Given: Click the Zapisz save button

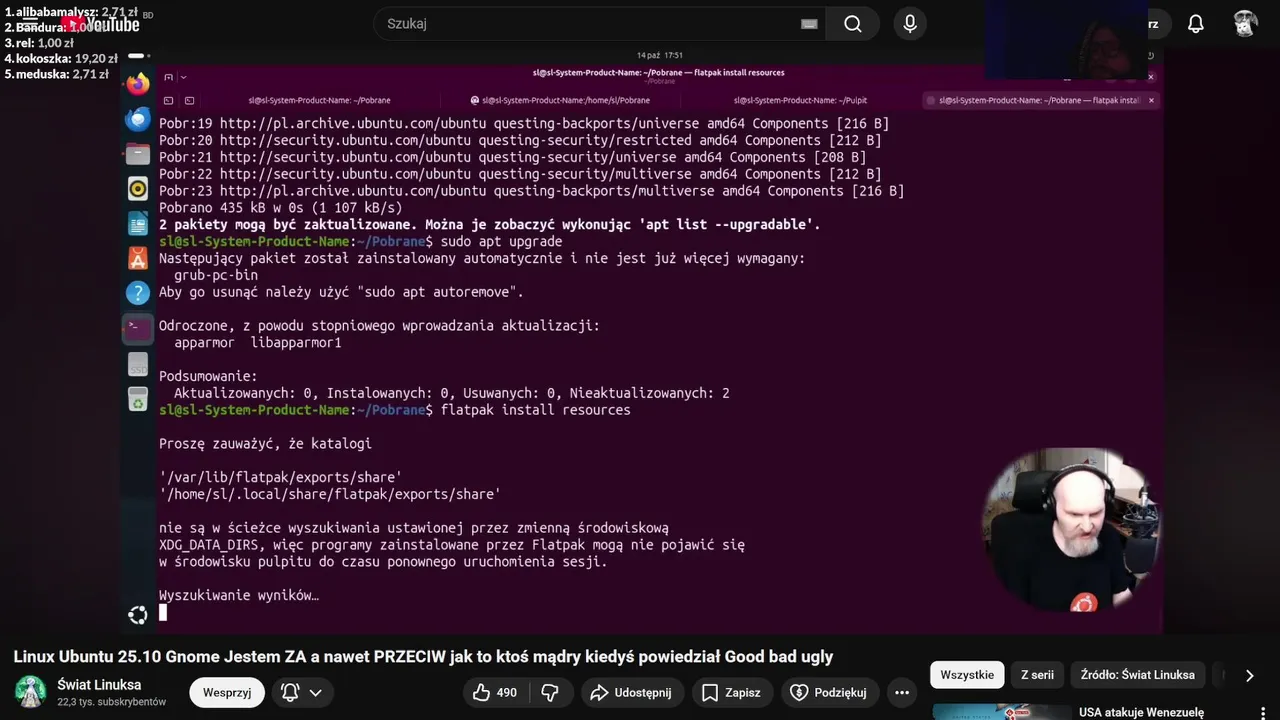Looking at the screenshot, I should tap(731, 692).
